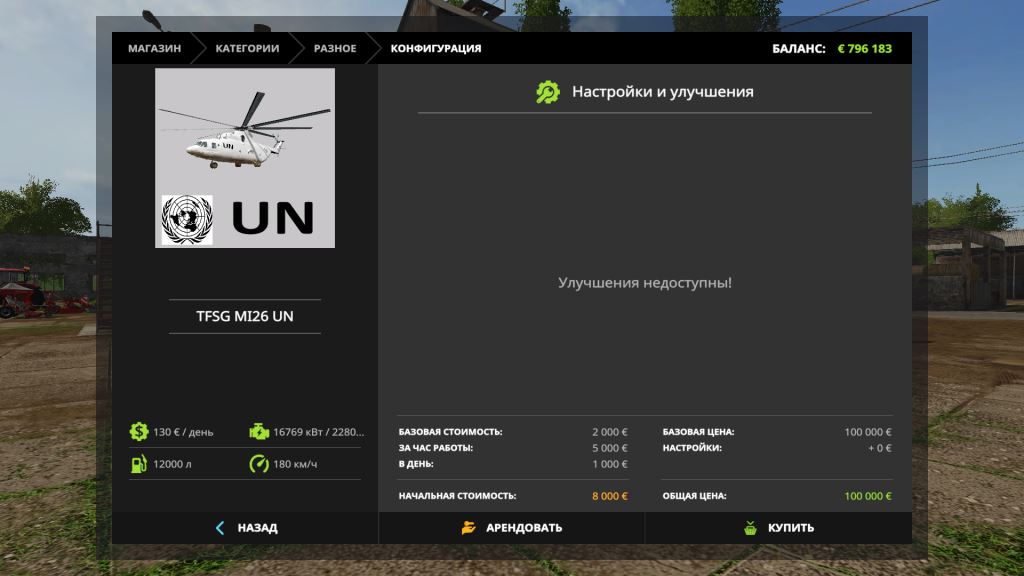1024x576 pixels.
Task: Click the UN helicopter preview image
Action: pyautogui.click(x=245, y=158)
